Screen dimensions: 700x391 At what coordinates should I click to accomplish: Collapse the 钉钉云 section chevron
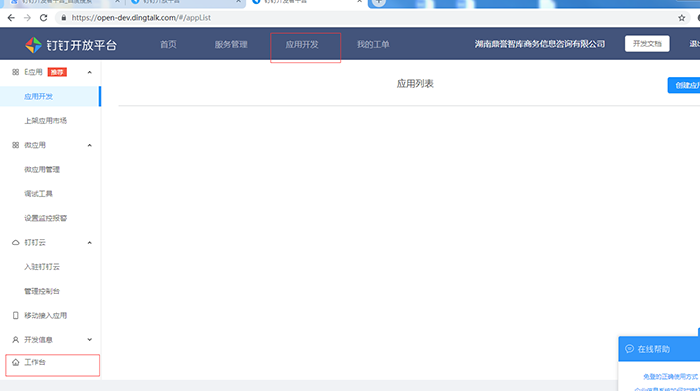point(89,243)
